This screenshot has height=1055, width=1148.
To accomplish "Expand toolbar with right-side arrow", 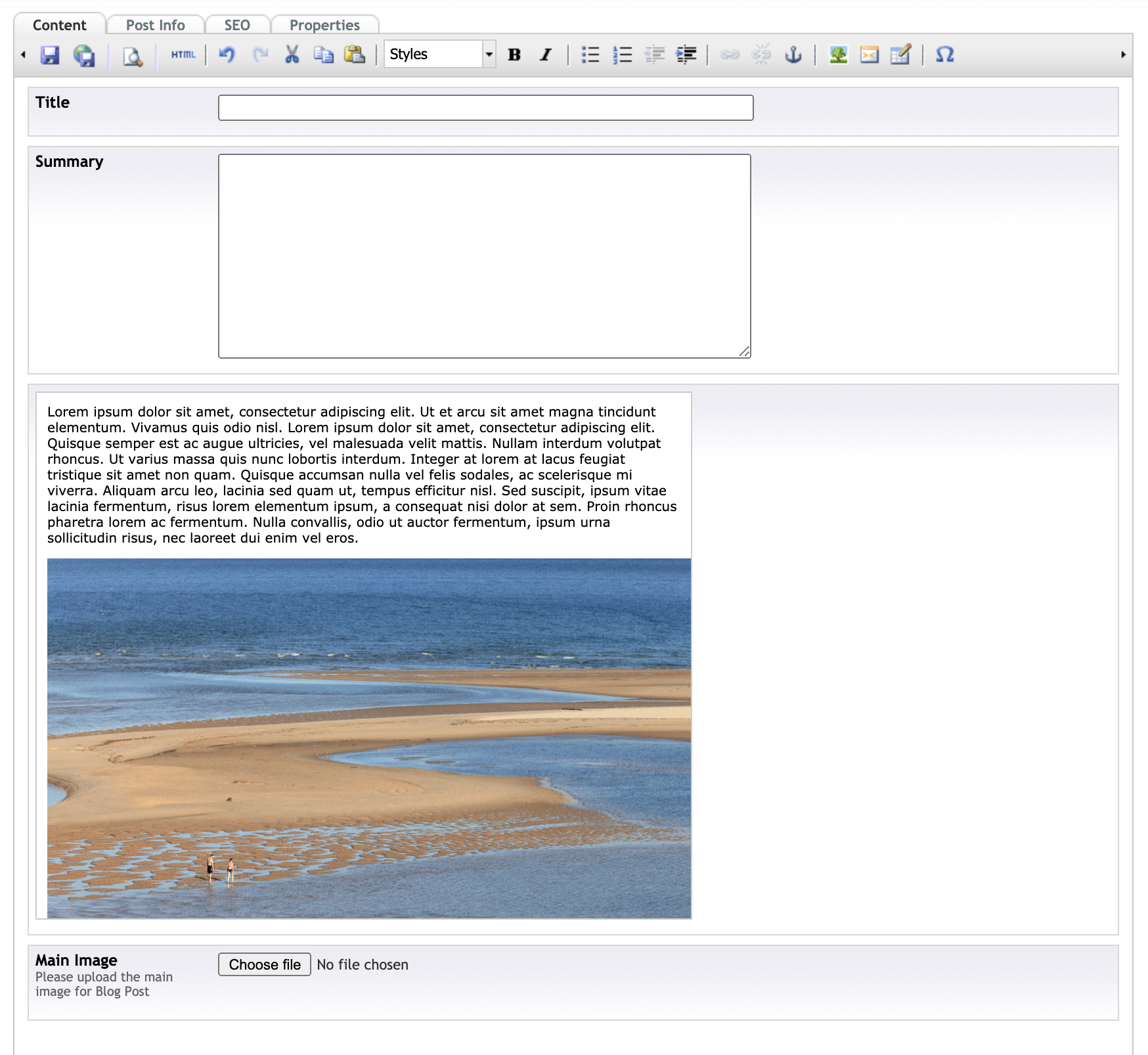I will coord(1124,55).
